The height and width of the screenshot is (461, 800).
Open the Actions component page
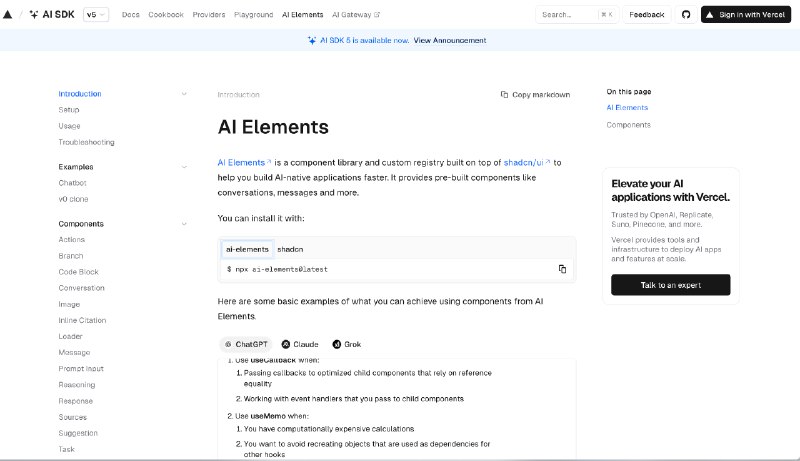click(71, 239)
